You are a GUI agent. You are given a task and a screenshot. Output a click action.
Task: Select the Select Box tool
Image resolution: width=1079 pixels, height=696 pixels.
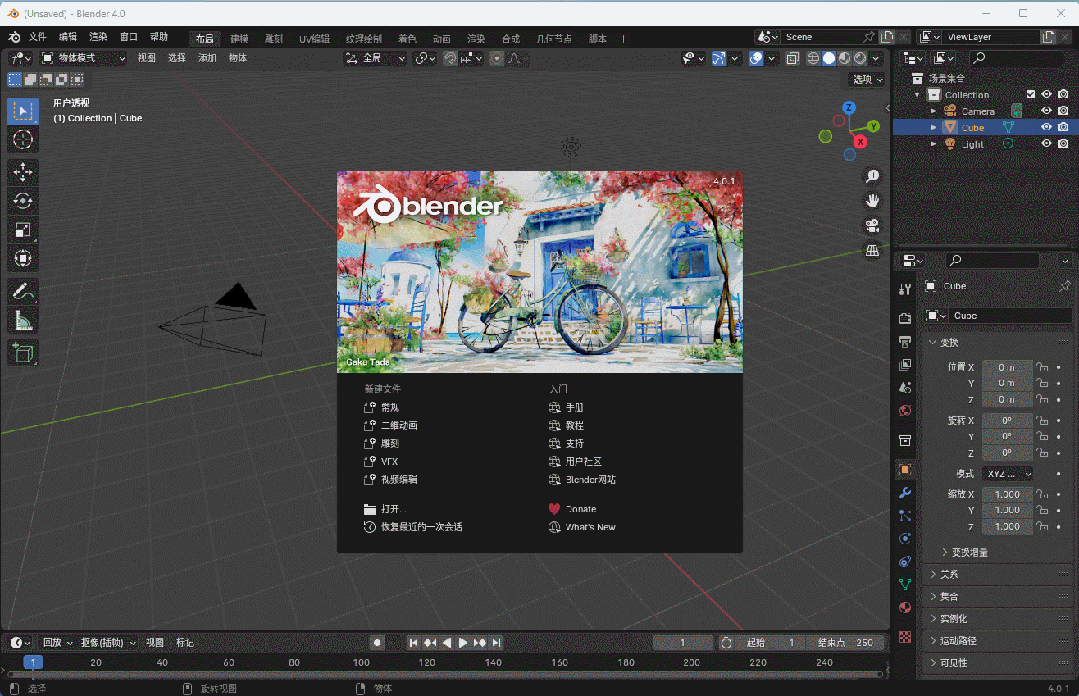coord(23,111)
